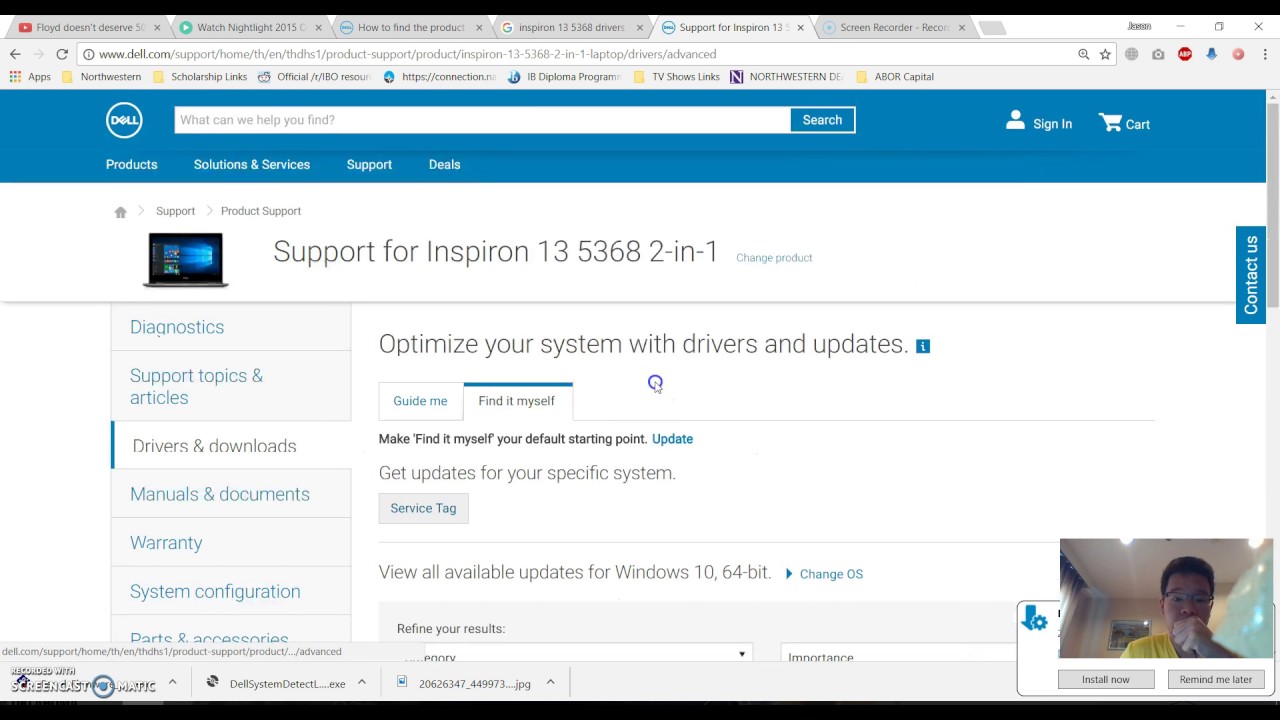The image size is (1280, 720).
Task: Open the Warranty sidebar link
Action: click(x=166, y=543)
